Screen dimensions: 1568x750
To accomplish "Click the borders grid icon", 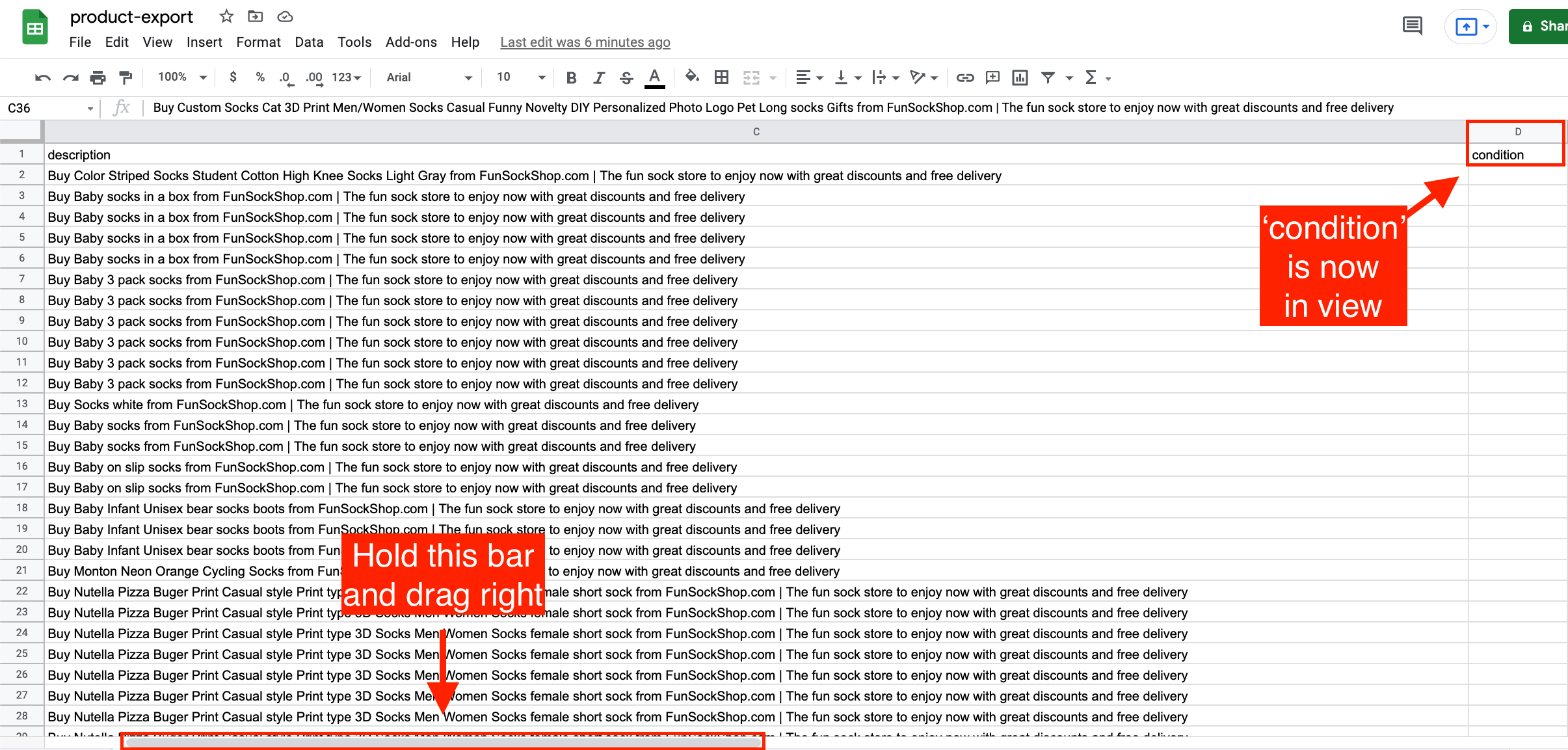I will point(721,77).
